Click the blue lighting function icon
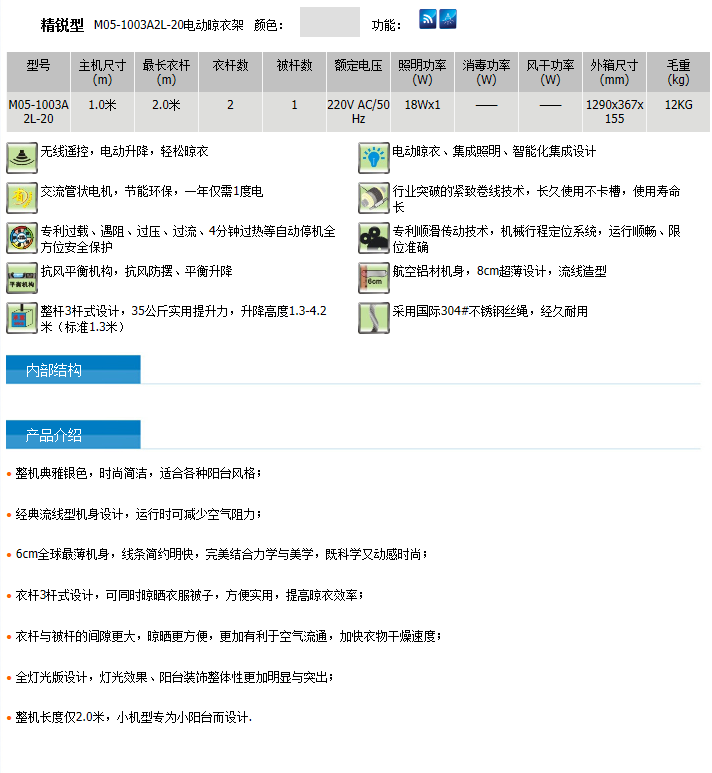This screenshot has width=712, height=773. [x=448, y=19]
